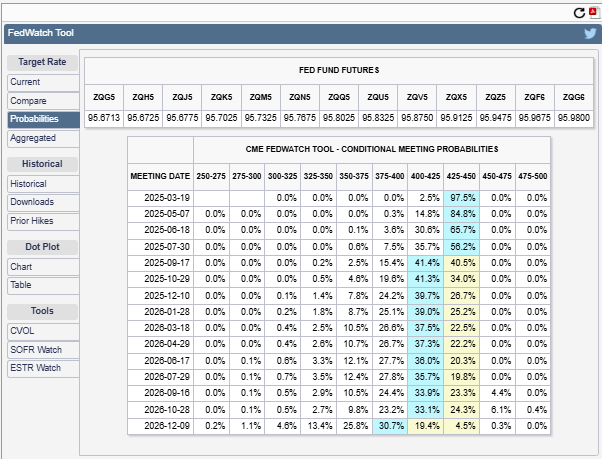Click the 250-275 rate column header
The width and height of the screenshot is (602, 459).
[211, 177]
